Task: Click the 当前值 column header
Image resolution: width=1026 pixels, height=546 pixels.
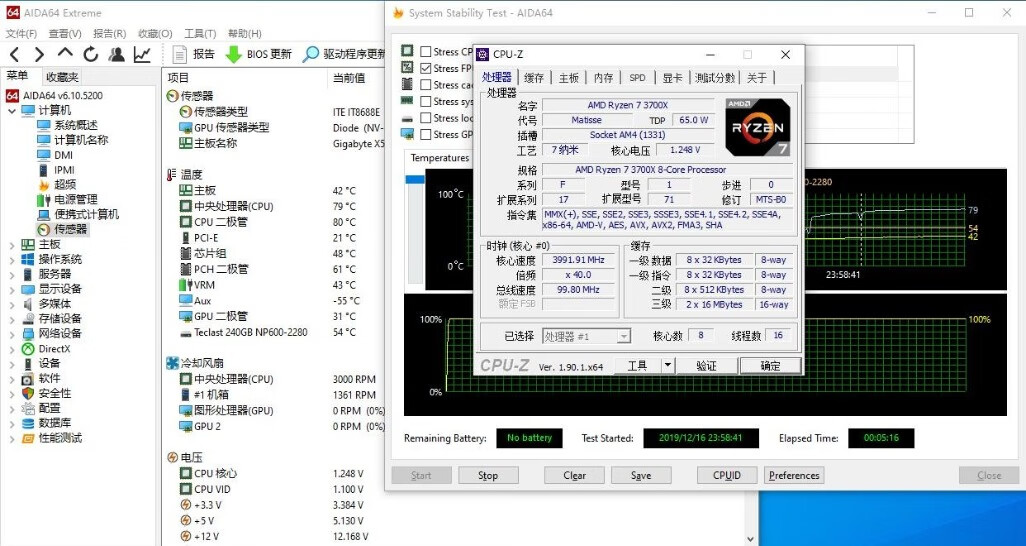Action: coord(349,78)
